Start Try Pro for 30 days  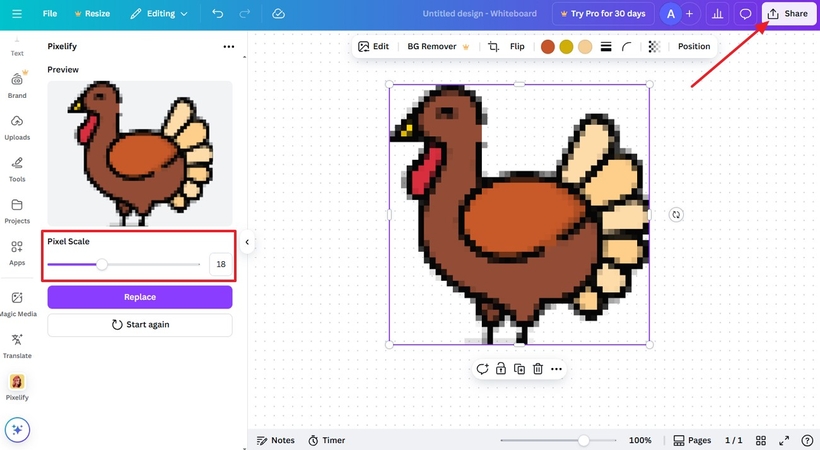[x=602, y=14]
